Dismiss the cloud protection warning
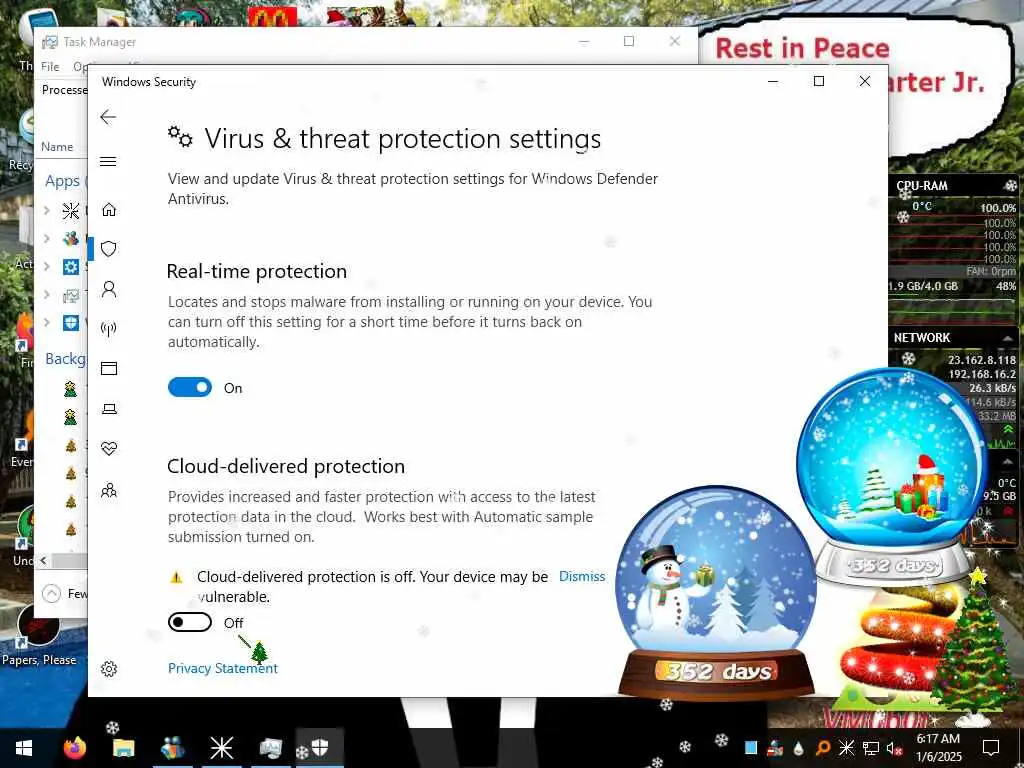 tap(582, 577)
